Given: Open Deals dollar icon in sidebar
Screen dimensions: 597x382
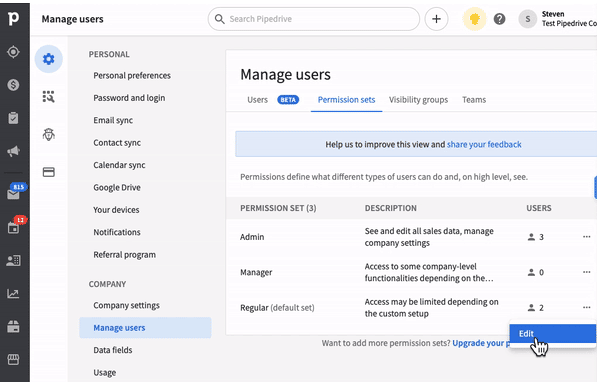Looking at the screenshot, I should [x=13, y=85].
